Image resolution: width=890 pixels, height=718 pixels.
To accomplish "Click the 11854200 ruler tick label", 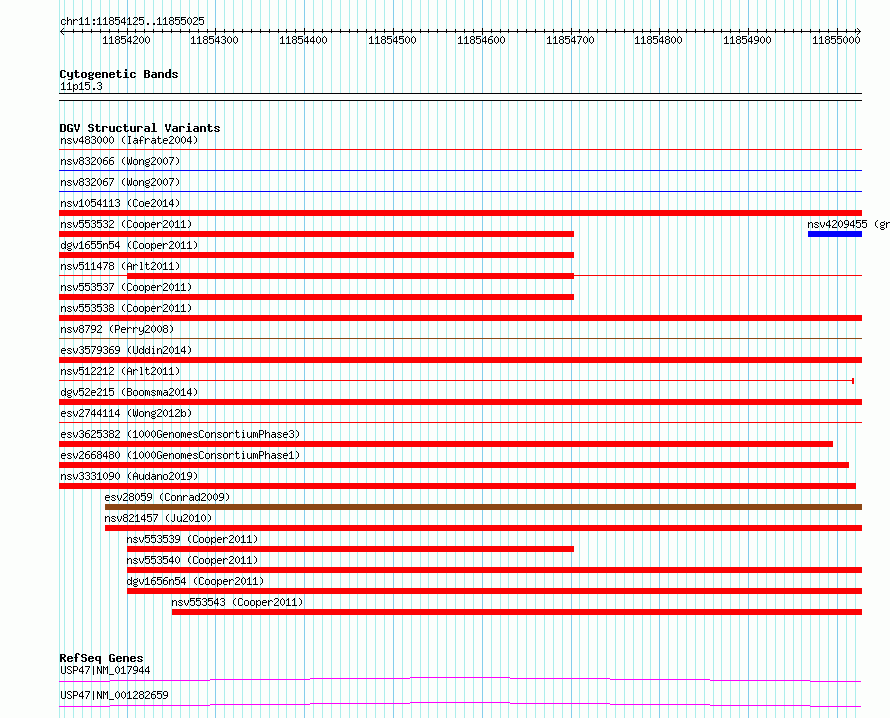I will [126, 40].
